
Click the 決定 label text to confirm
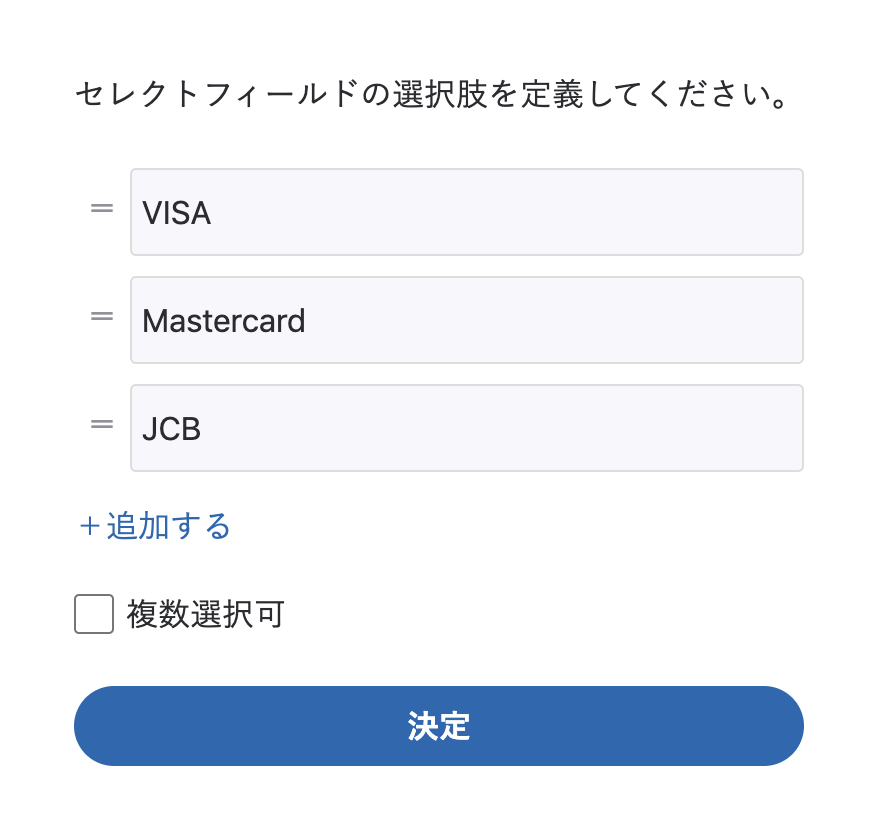[x=438, y=727]
